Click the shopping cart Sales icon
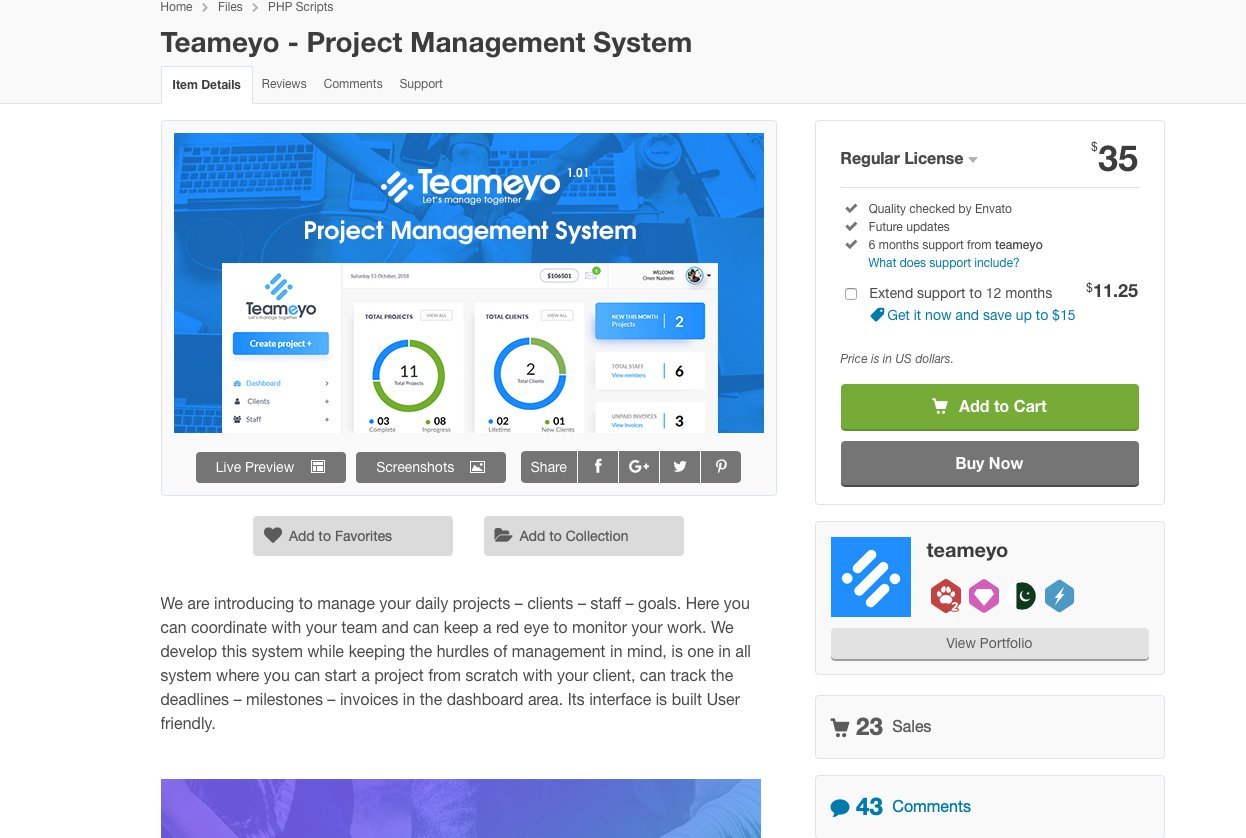Image resolution: width=1246 pixels, height=838 pixels. click(x=840, y=727)
